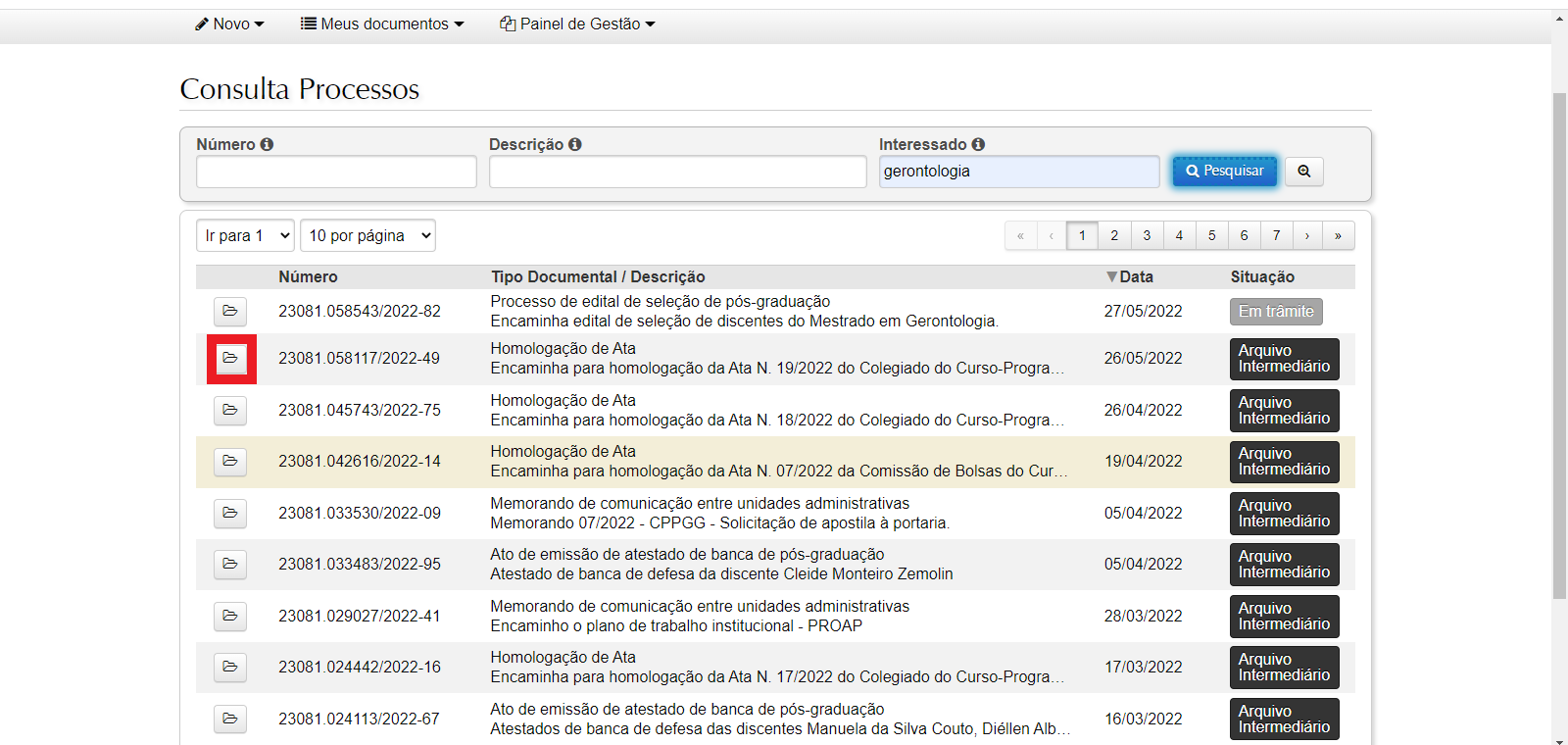Open the Meus documentos menu

click(382, 24)
